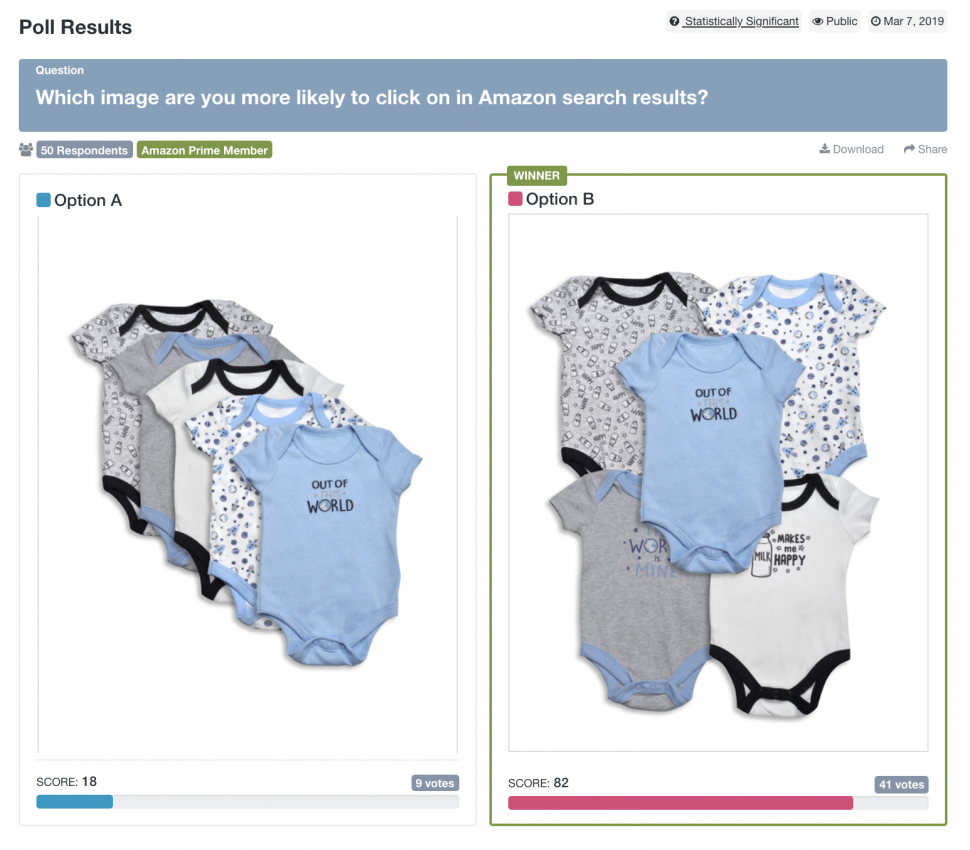
Task: Click the eye icon beside Public
Action: click(817, 22)
